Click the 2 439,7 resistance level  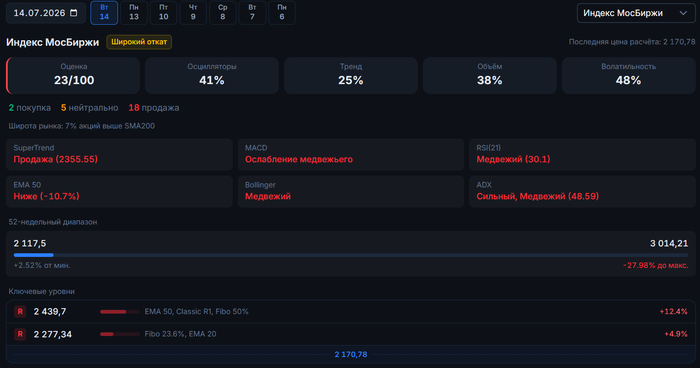50,311
